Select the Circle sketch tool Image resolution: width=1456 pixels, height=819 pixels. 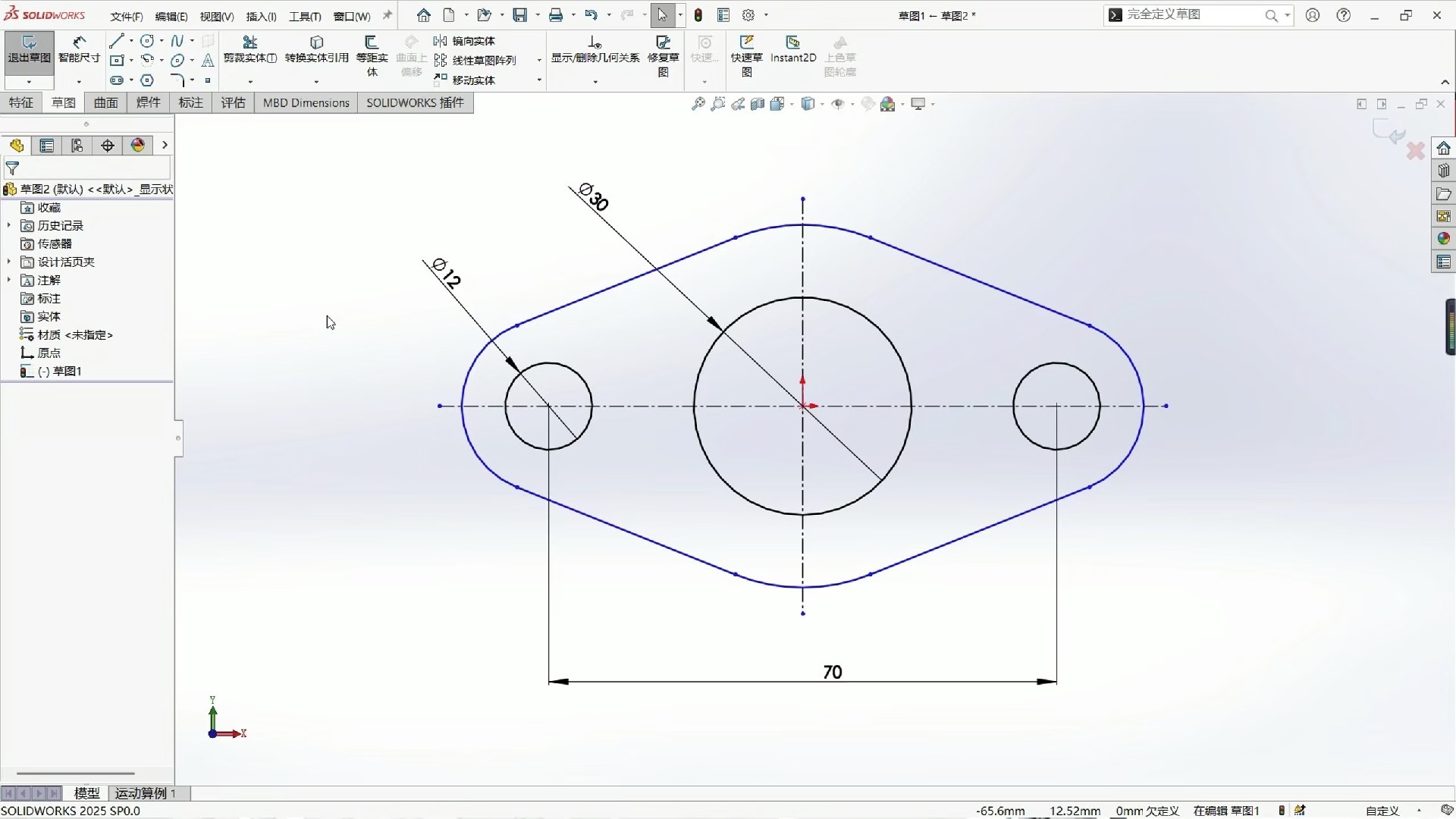pos(146,41)
